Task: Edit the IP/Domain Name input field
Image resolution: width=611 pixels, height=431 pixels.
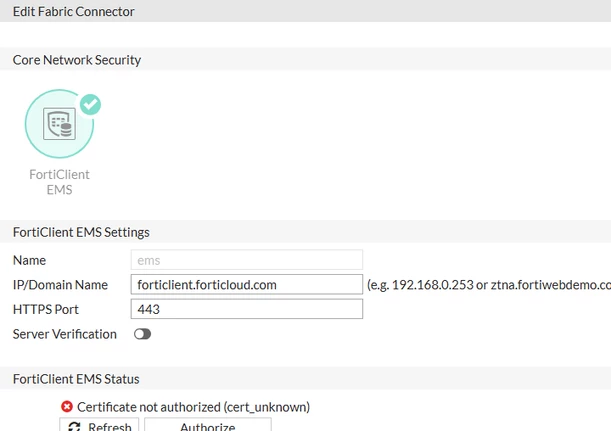Action: [x=247, y=284]
